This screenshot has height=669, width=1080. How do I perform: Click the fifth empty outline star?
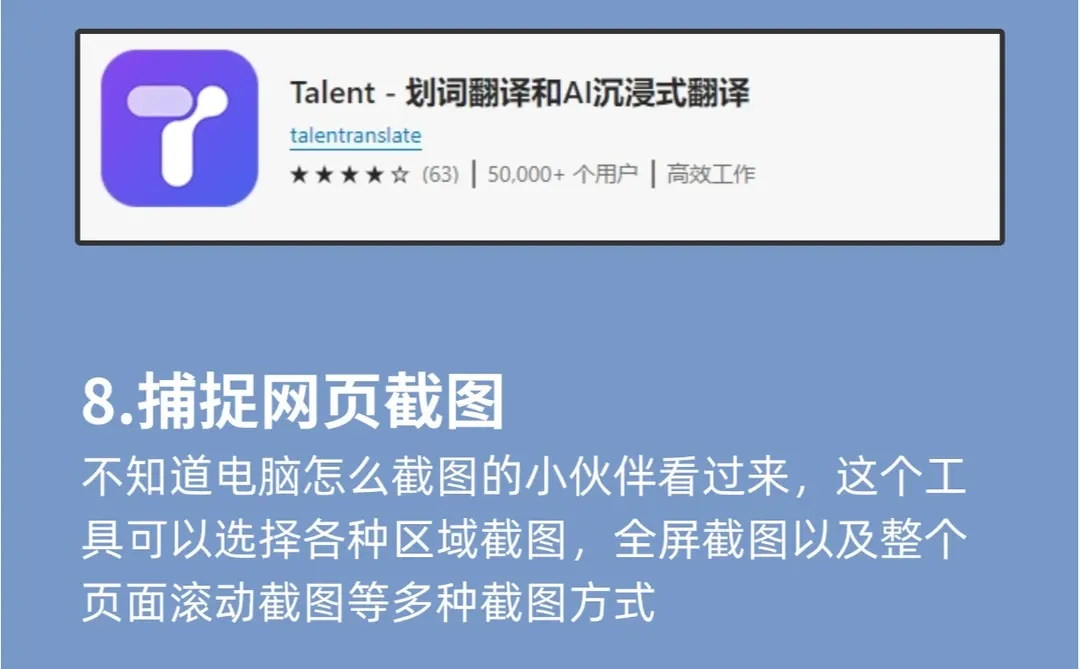tap(400, 174)
